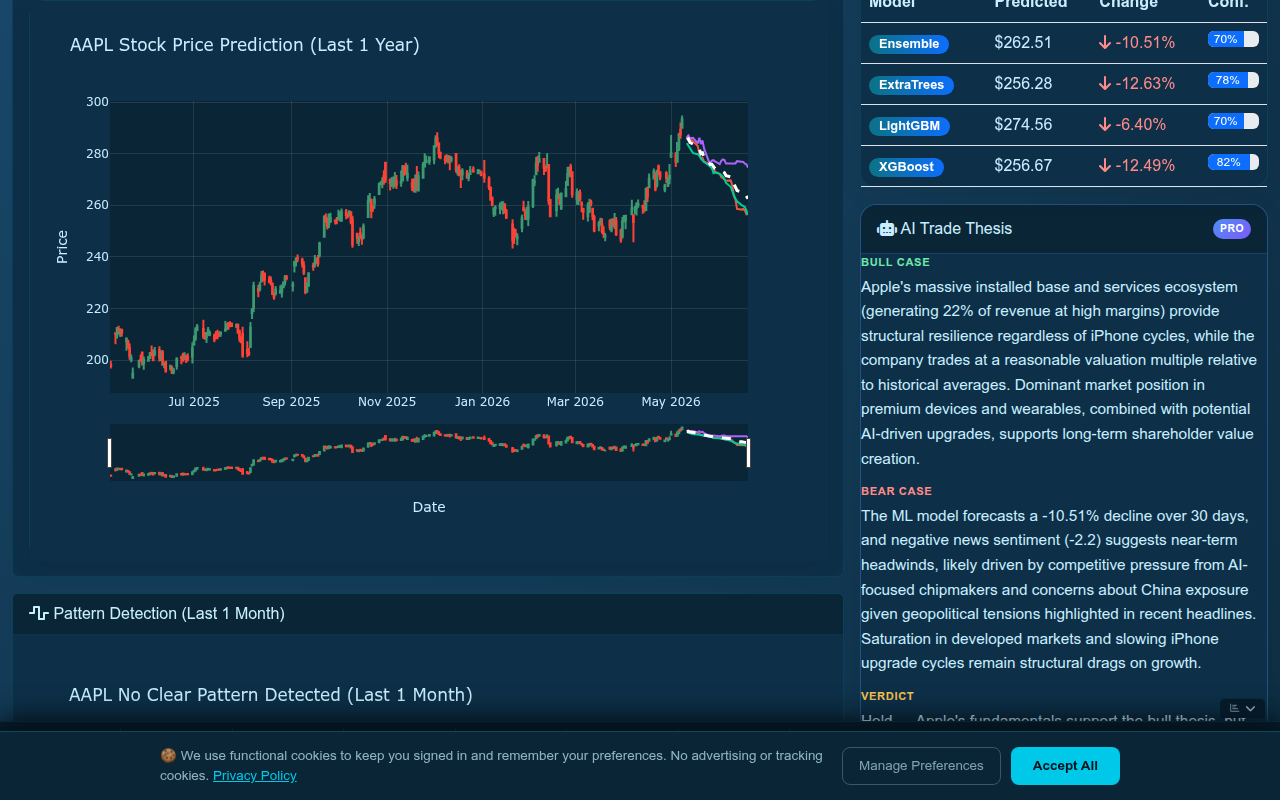Screen dimensions: 1280x800
Task: Click the AI Trade Thesis heading text
Action: [x=956, y=229]
